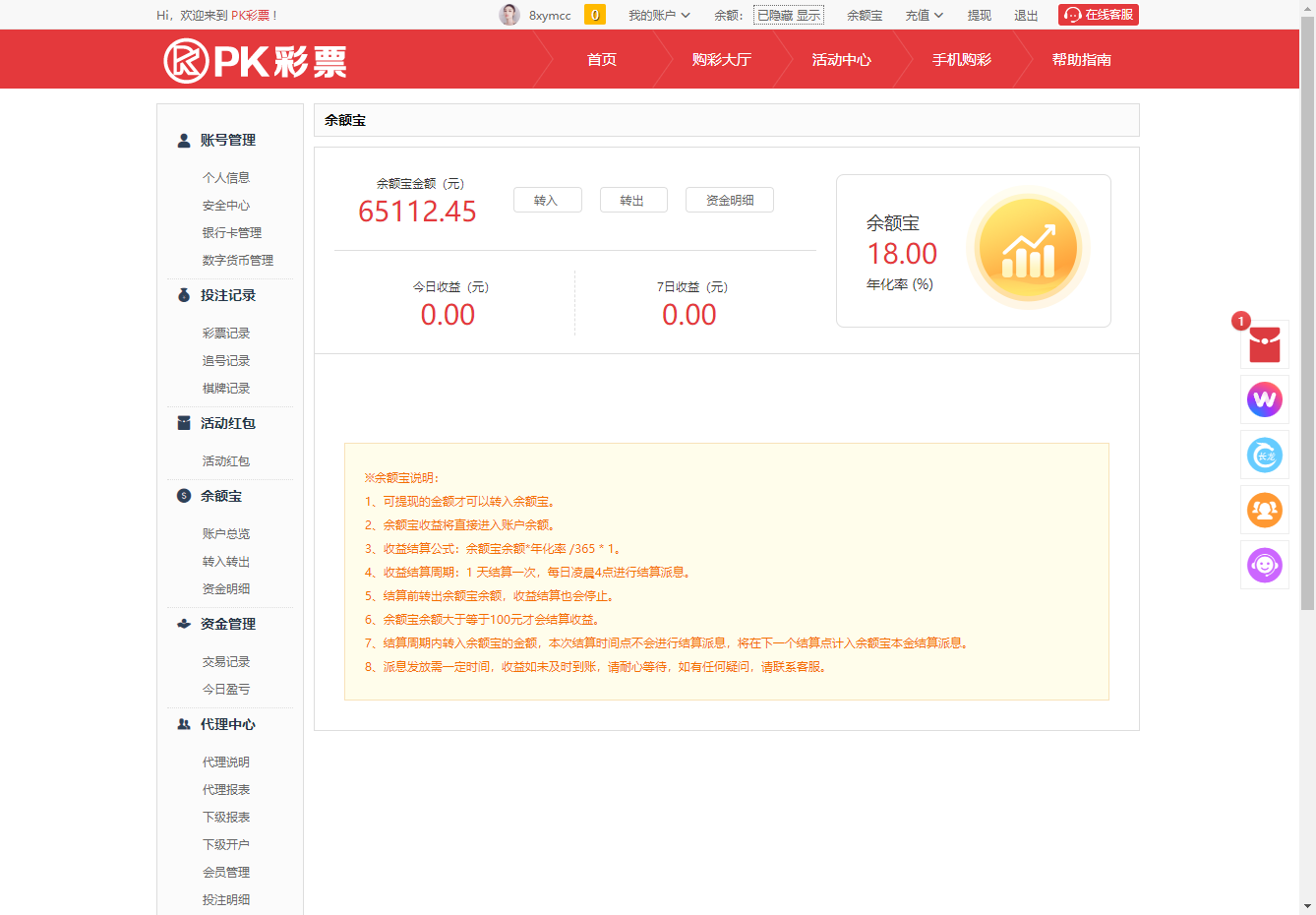
Task: Open the orange group chat floating icon
Action: (x=1264, y=510)
